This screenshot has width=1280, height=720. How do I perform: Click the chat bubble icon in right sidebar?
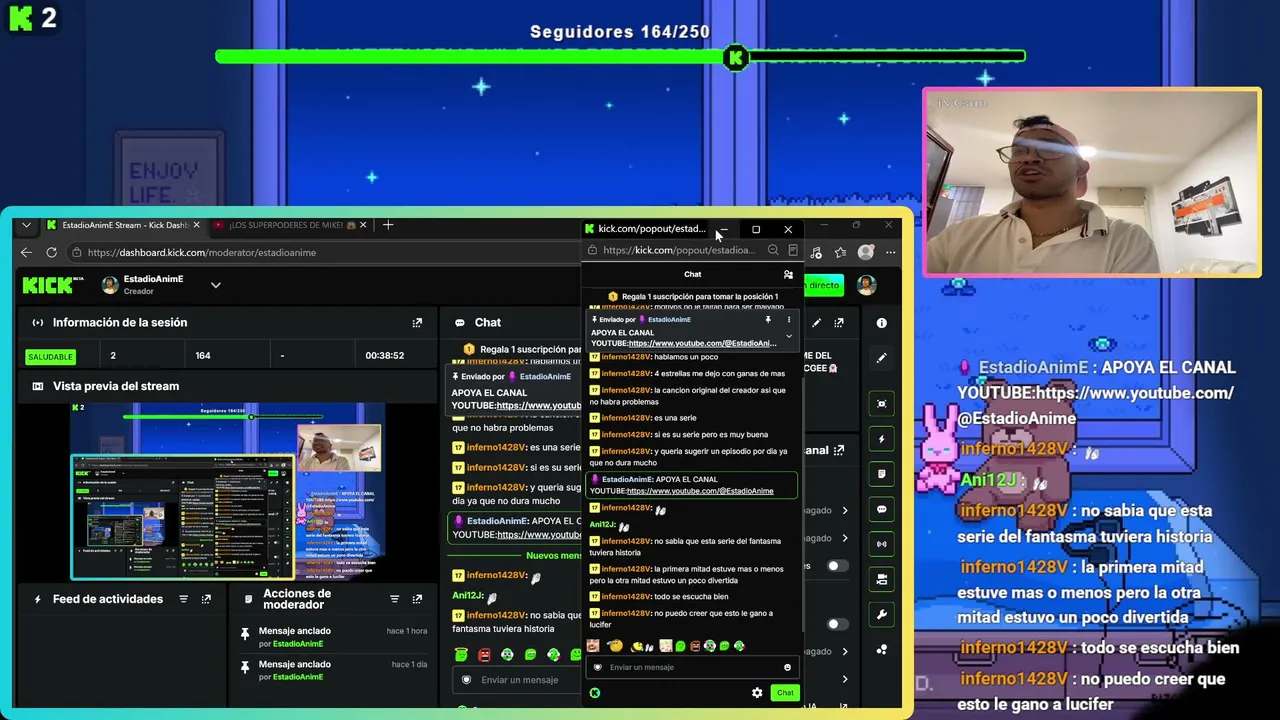tap(881, 509)
